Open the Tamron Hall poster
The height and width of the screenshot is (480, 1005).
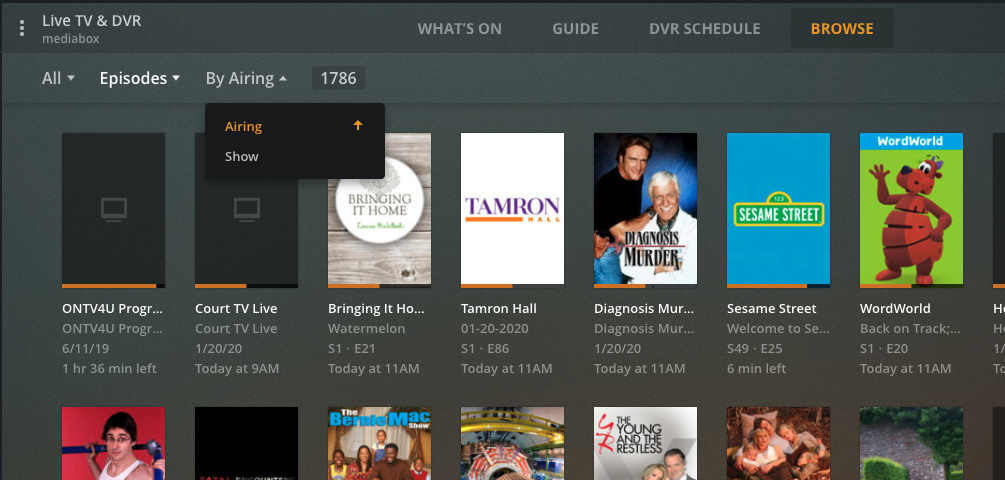pos(512,208)
